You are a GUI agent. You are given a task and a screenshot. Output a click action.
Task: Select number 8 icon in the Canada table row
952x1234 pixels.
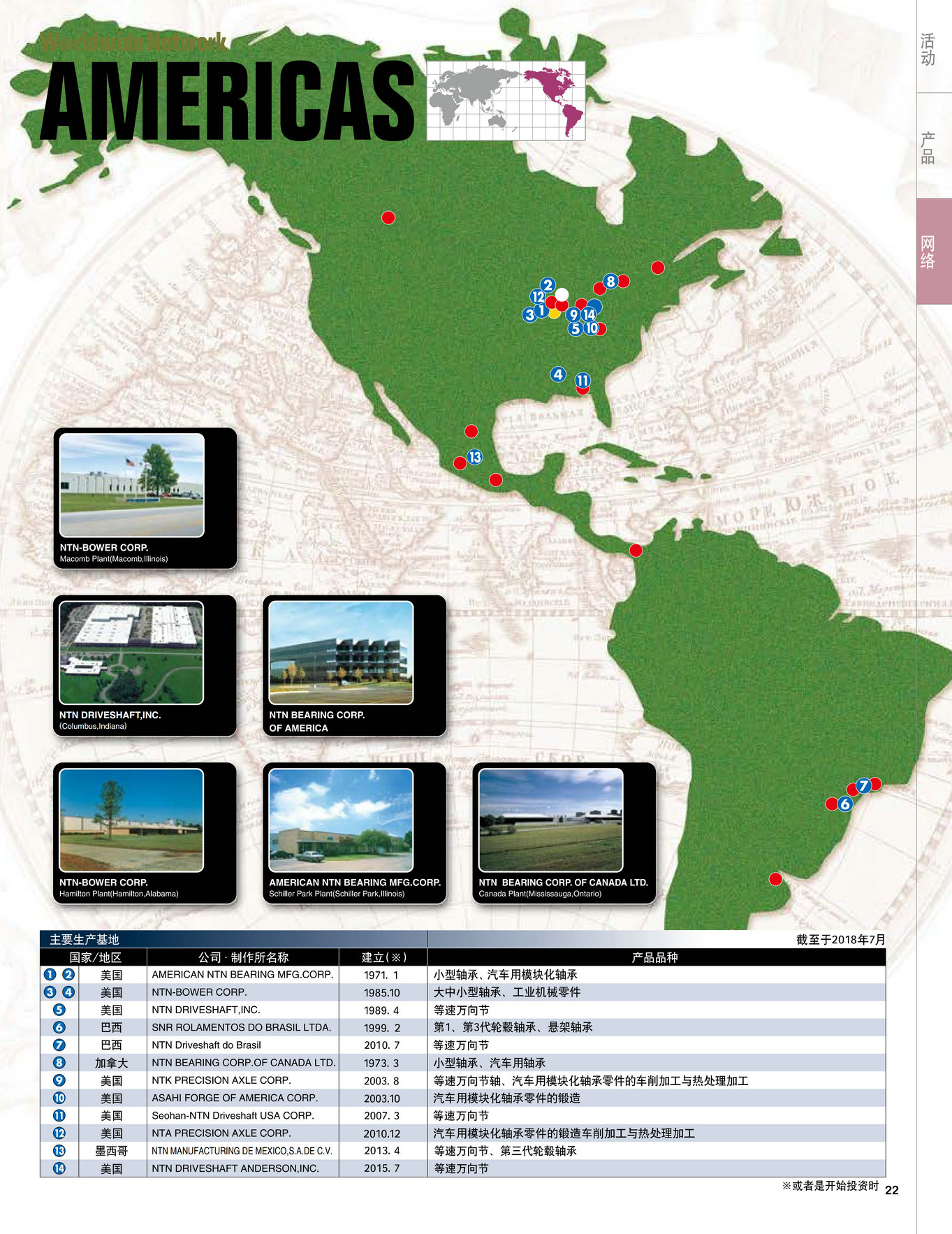[x=59, y=1063]
